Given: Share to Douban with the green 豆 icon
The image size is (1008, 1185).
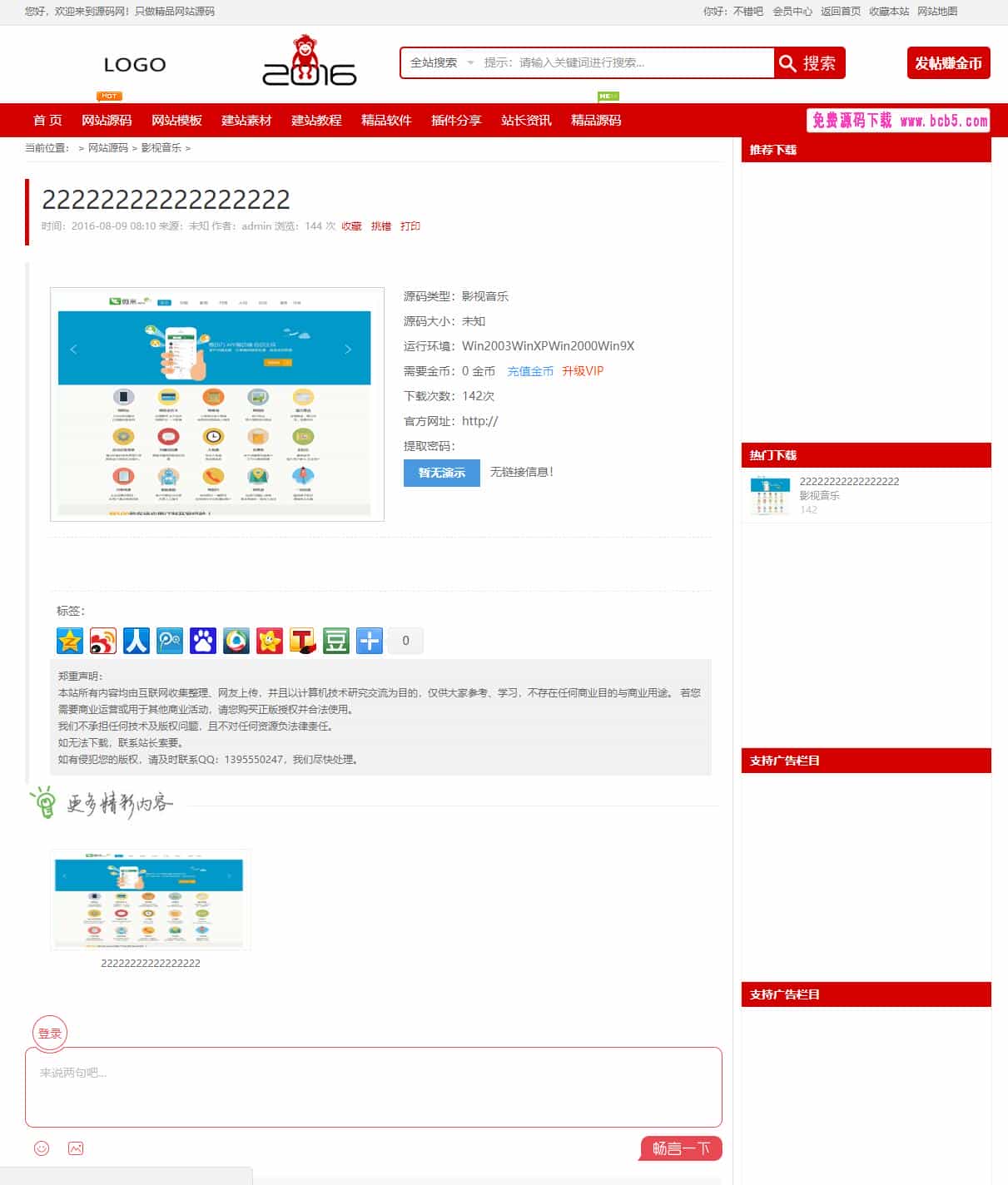Looking at the screenshot, I should pos(336,641).
